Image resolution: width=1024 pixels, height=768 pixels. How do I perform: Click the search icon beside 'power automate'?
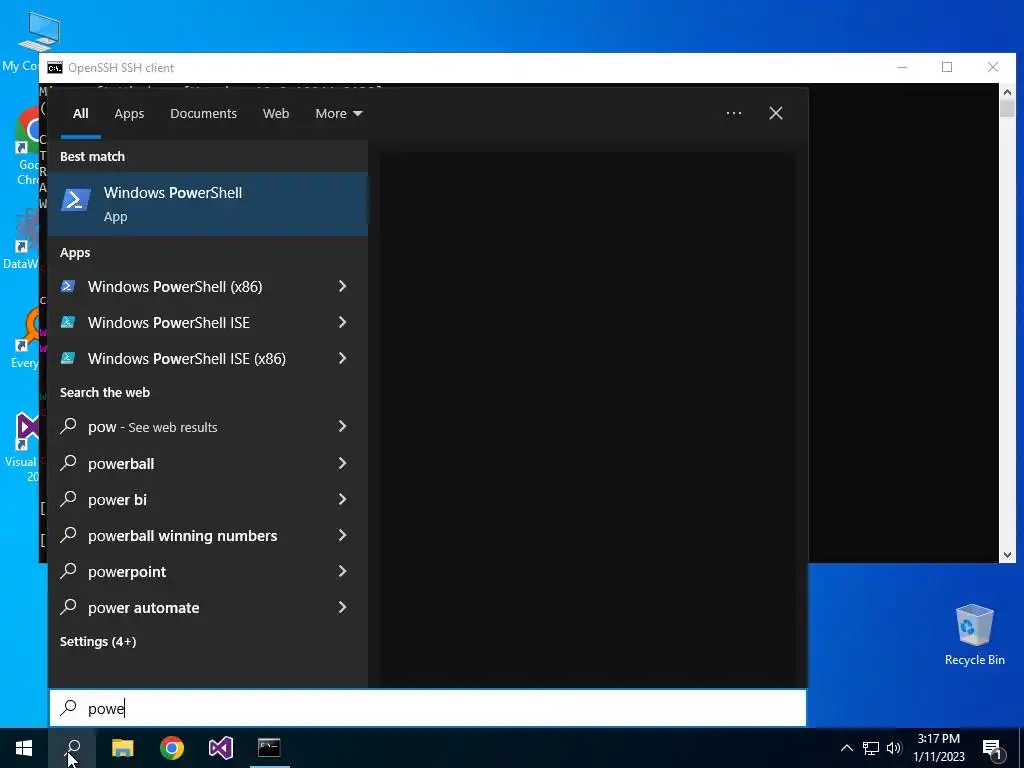[69, 606]
